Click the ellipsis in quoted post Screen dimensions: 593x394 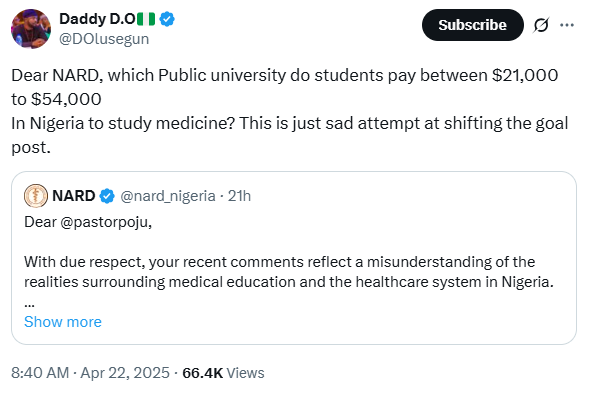29,304
